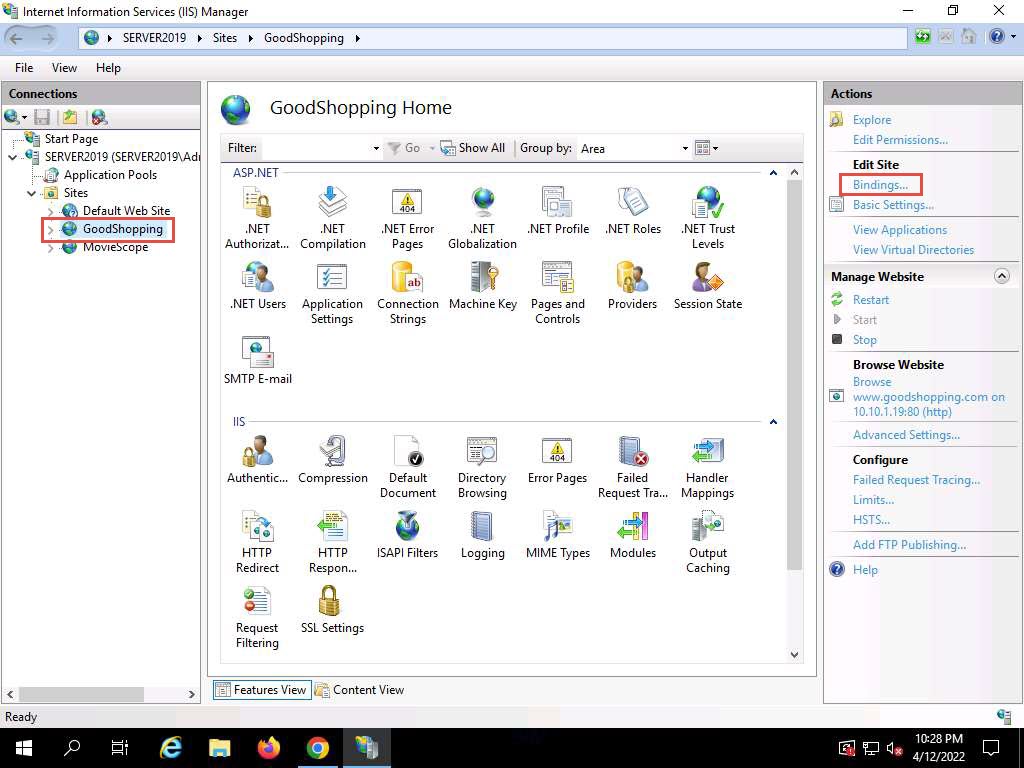The width and height of the screenshot is (1024, 768).
Task: Click inside the Filter input field
Action: click(315, 148)
